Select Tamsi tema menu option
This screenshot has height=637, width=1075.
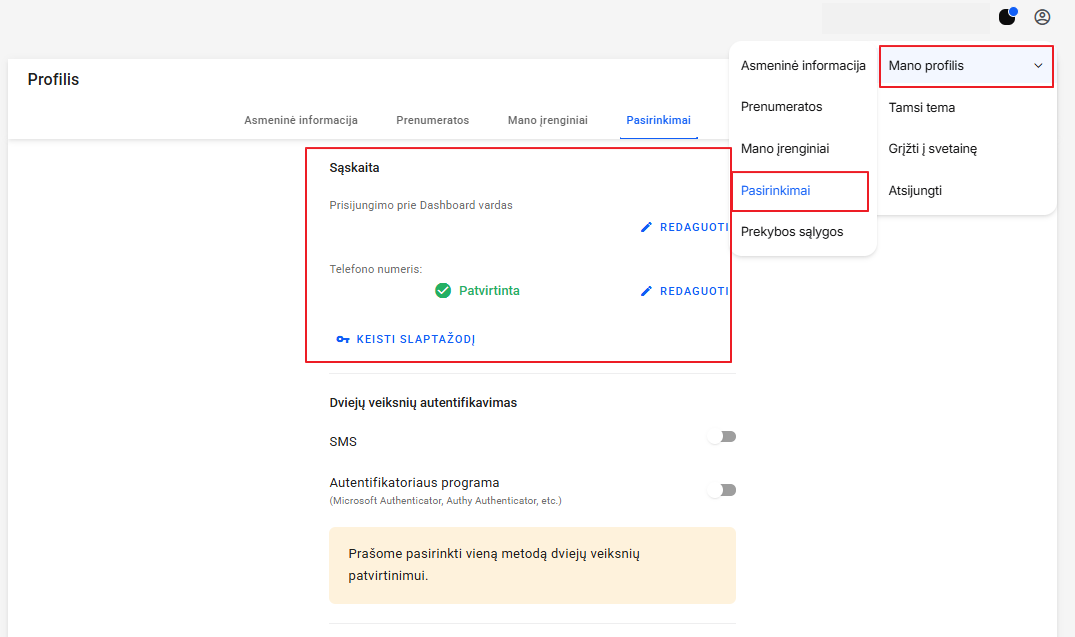[x=921, y=108]
